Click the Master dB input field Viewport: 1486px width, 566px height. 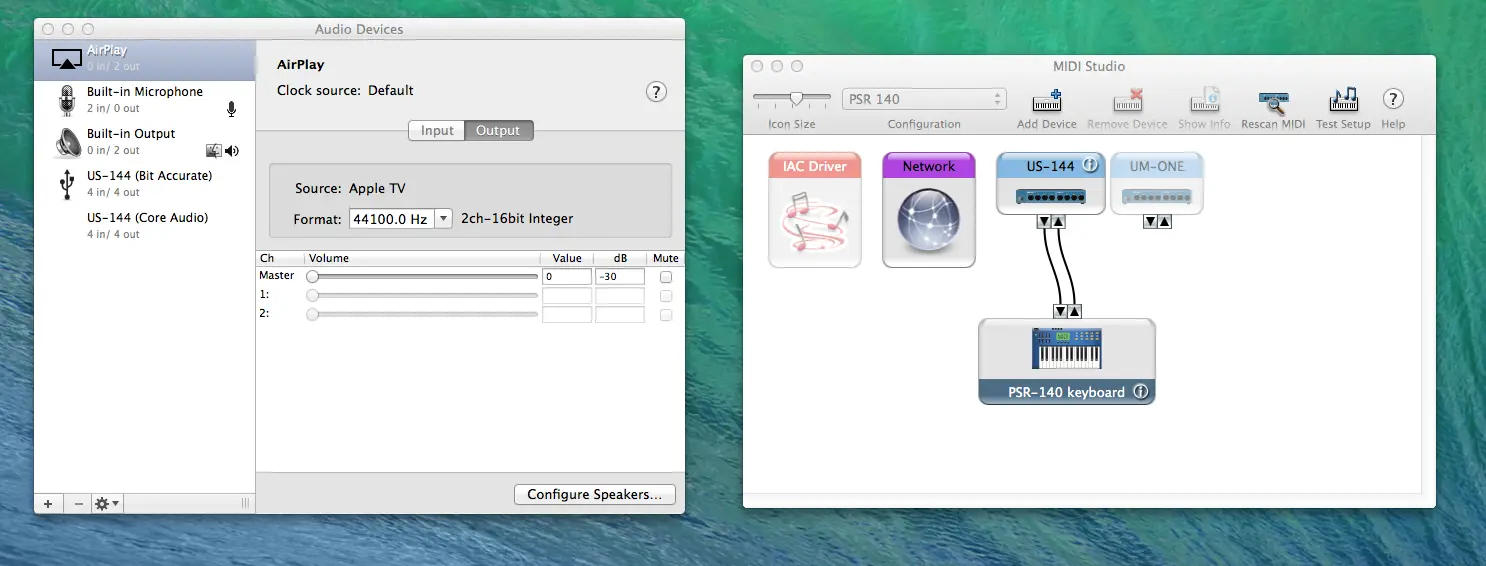pos(620,276)
